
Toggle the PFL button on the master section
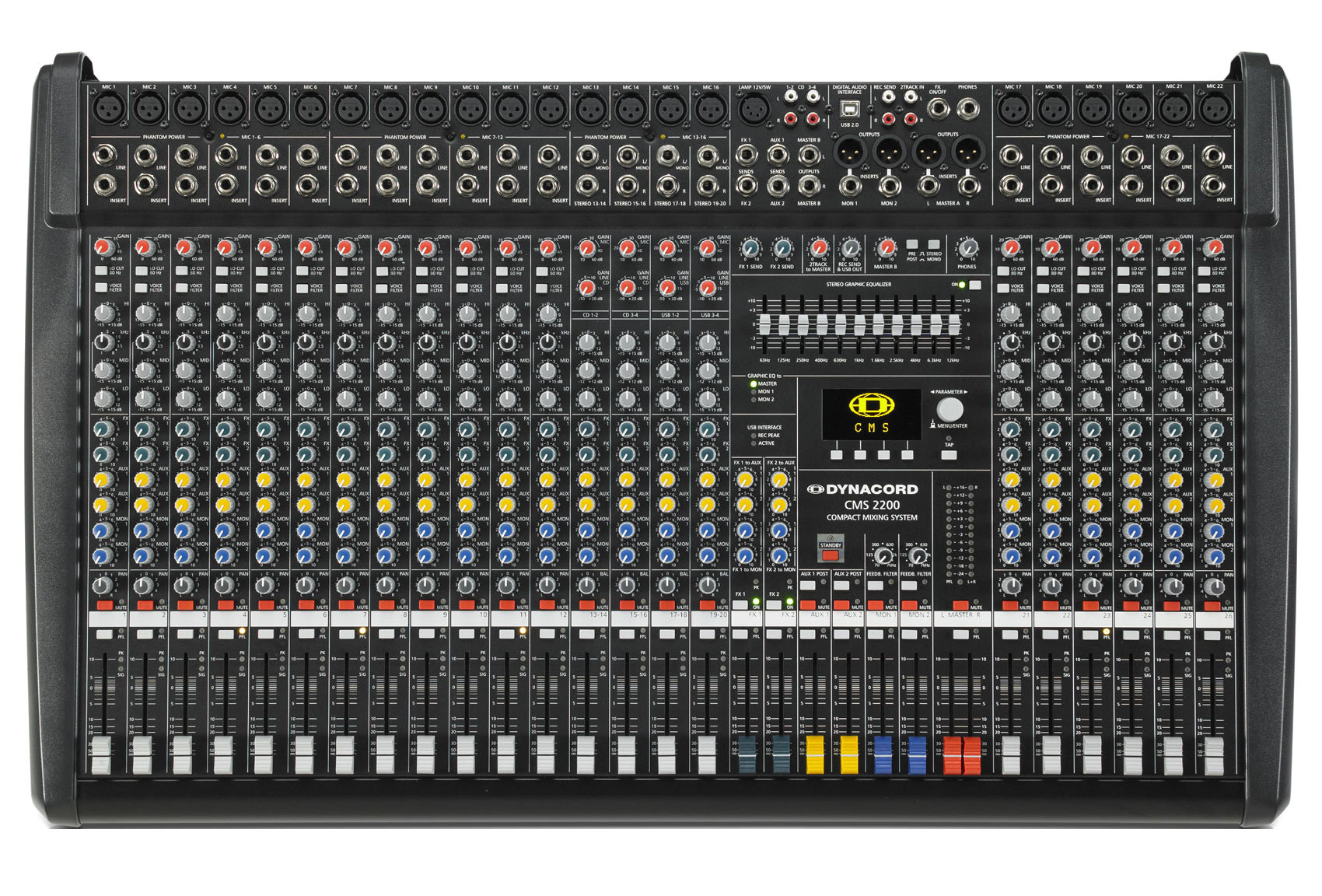click(x=960, y=635)
